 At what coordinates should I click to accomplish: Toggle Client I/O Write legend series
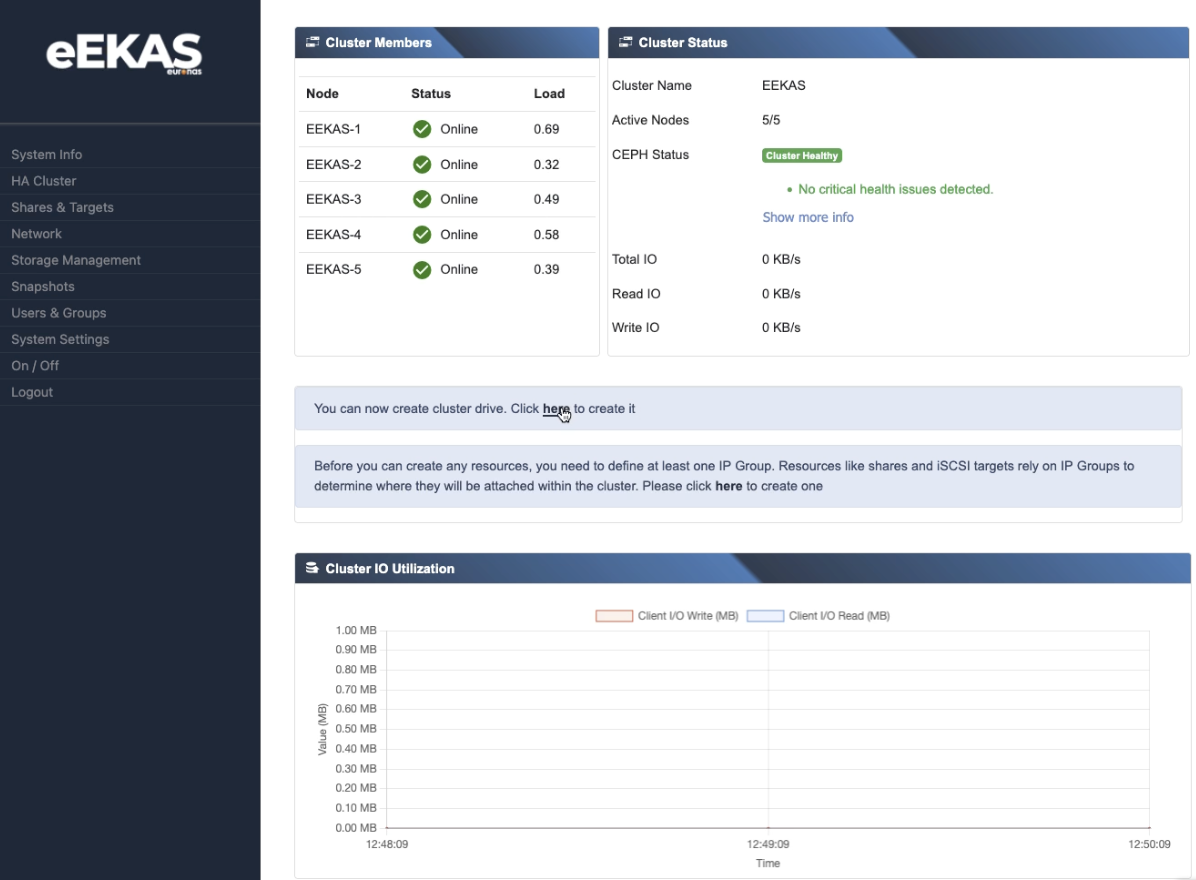667,616
